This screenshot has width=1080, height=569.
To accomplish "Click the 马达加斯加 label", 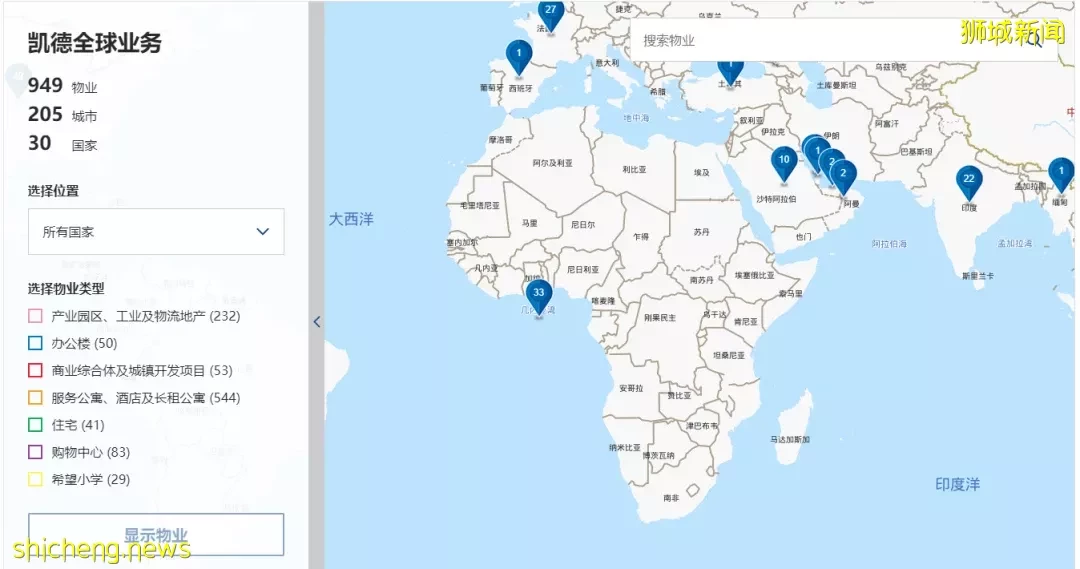I will click(790, 439).
